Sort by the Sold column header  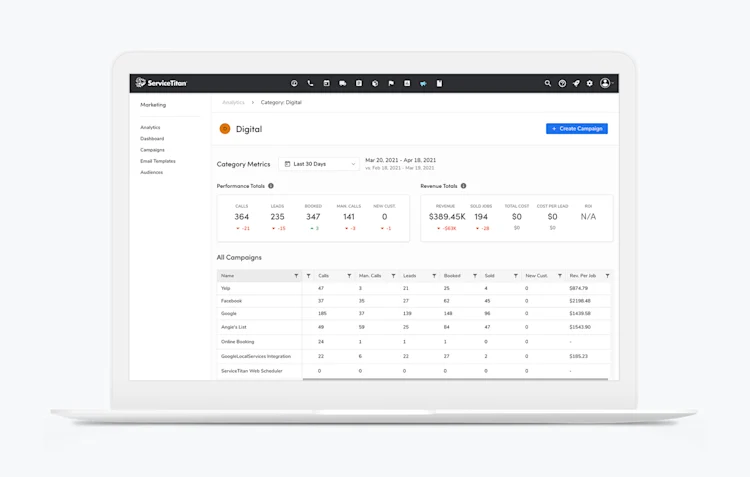(x=489, y=276)
